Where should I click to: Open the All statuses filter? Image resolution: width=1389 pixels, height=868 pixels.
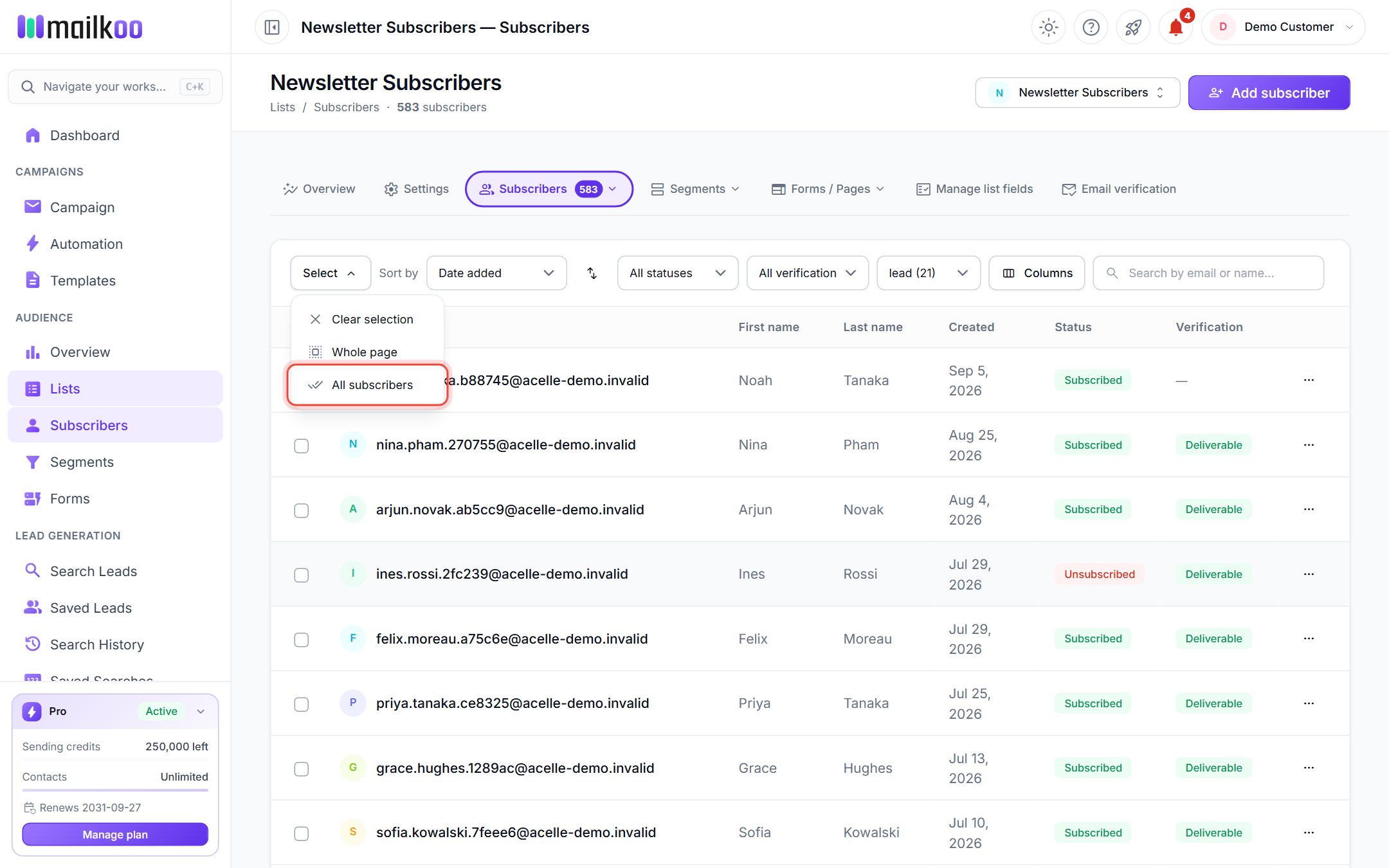(678, 273)
